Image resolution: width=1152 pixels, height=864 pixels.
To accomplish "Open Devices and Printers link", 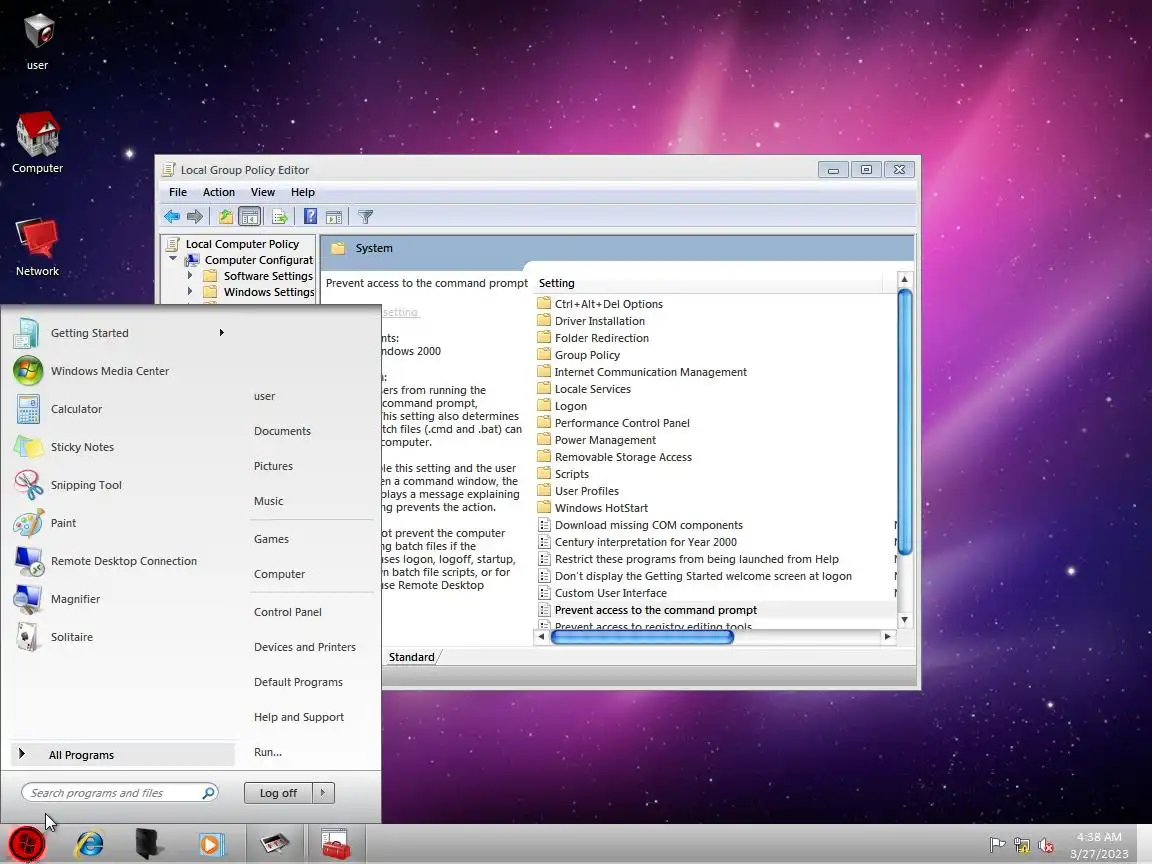I will (x=305, y=647).
